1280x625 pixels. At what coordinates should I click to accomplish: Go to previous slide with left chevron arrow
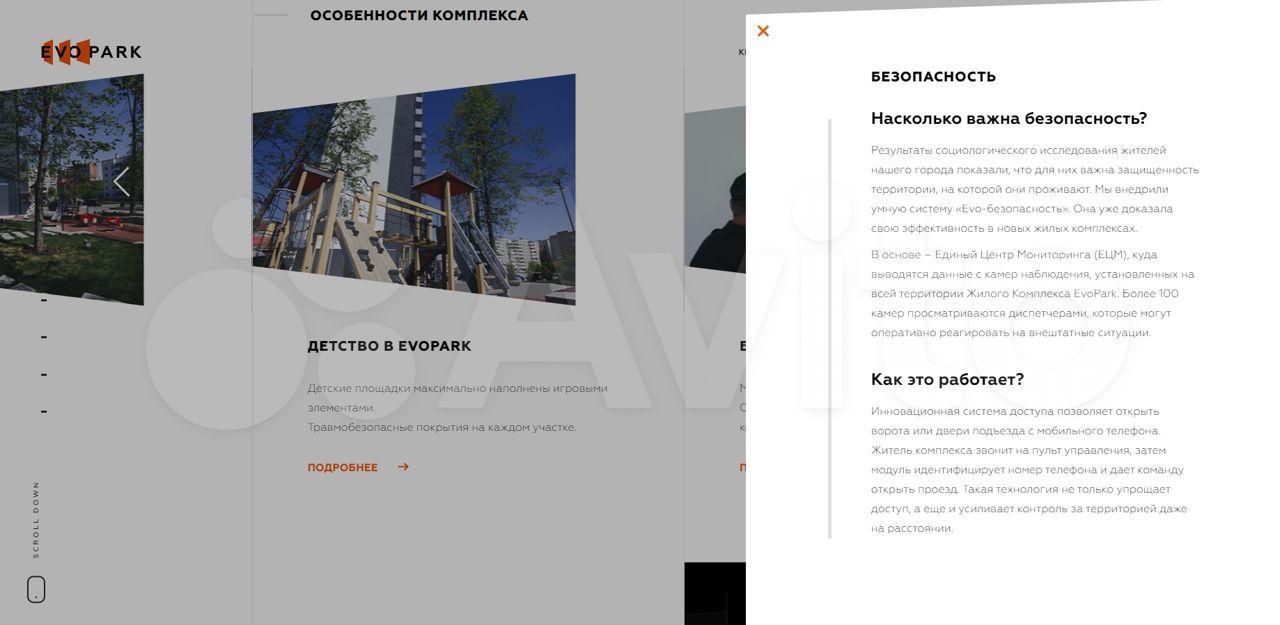pos(122,182)
